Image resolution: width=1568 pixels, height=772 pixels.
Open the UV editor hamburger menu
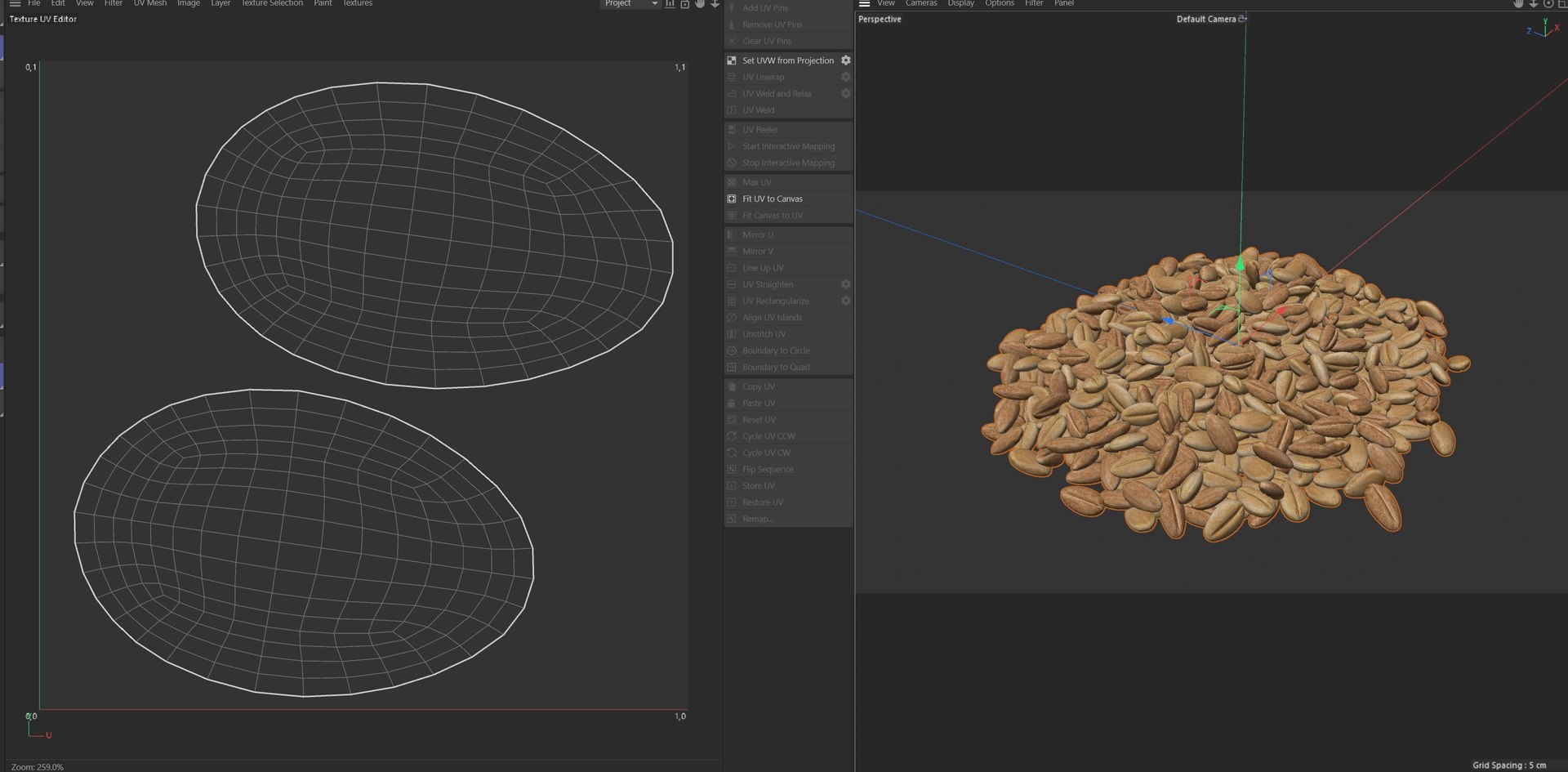tap(15, 4)
